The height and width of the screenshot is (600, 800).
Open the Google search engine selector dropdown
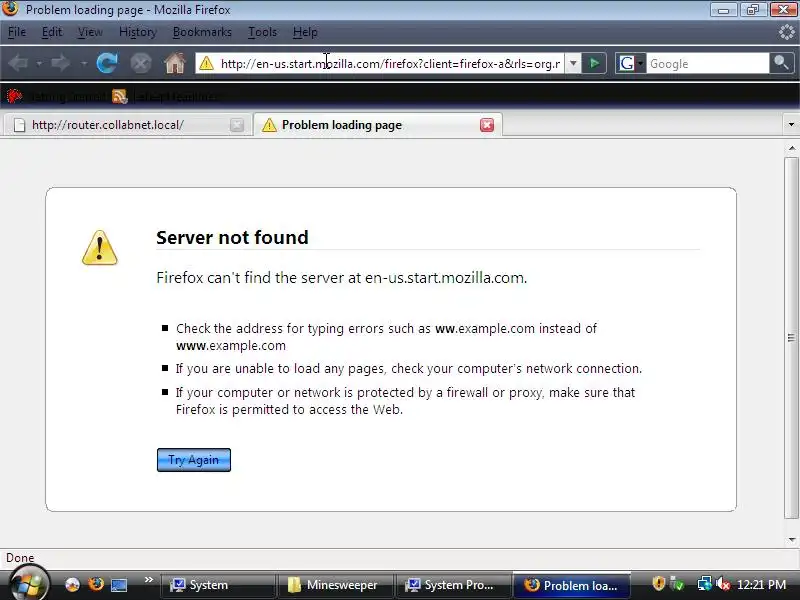tap(630, 63)
